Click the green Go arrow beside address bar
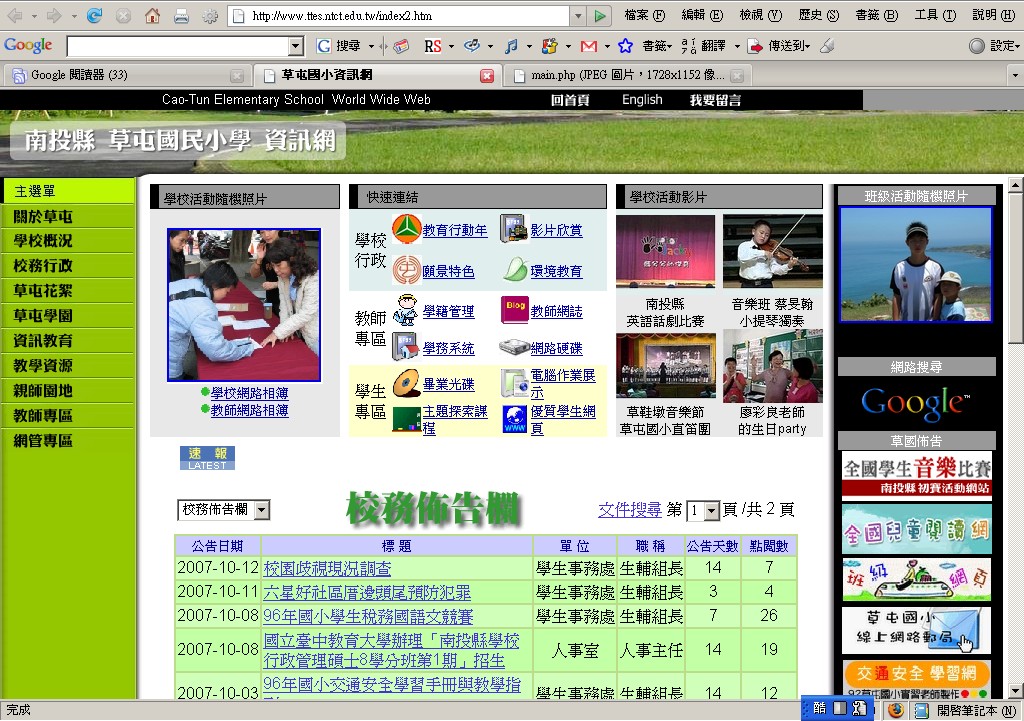 click(x=600, y=16)
